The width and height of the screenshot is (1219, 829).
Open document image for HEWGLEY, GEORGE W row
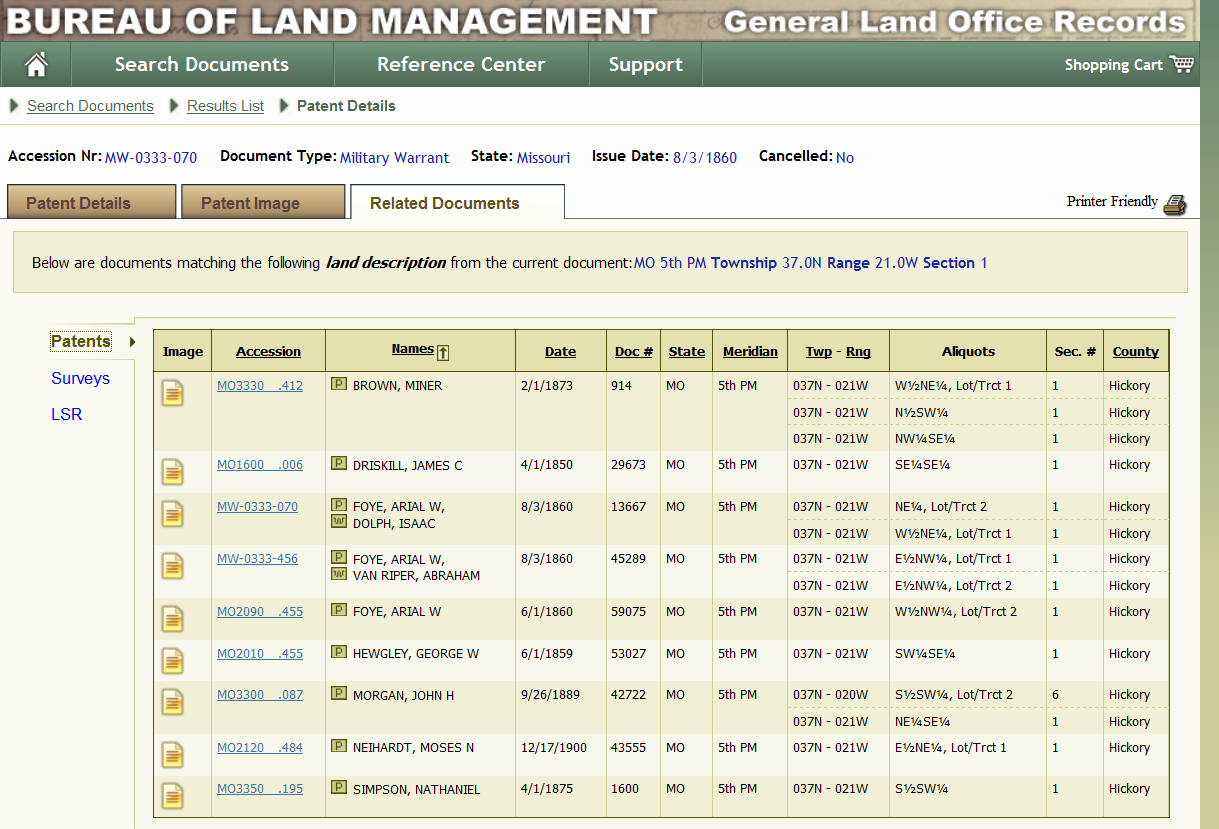coord(173,661)
